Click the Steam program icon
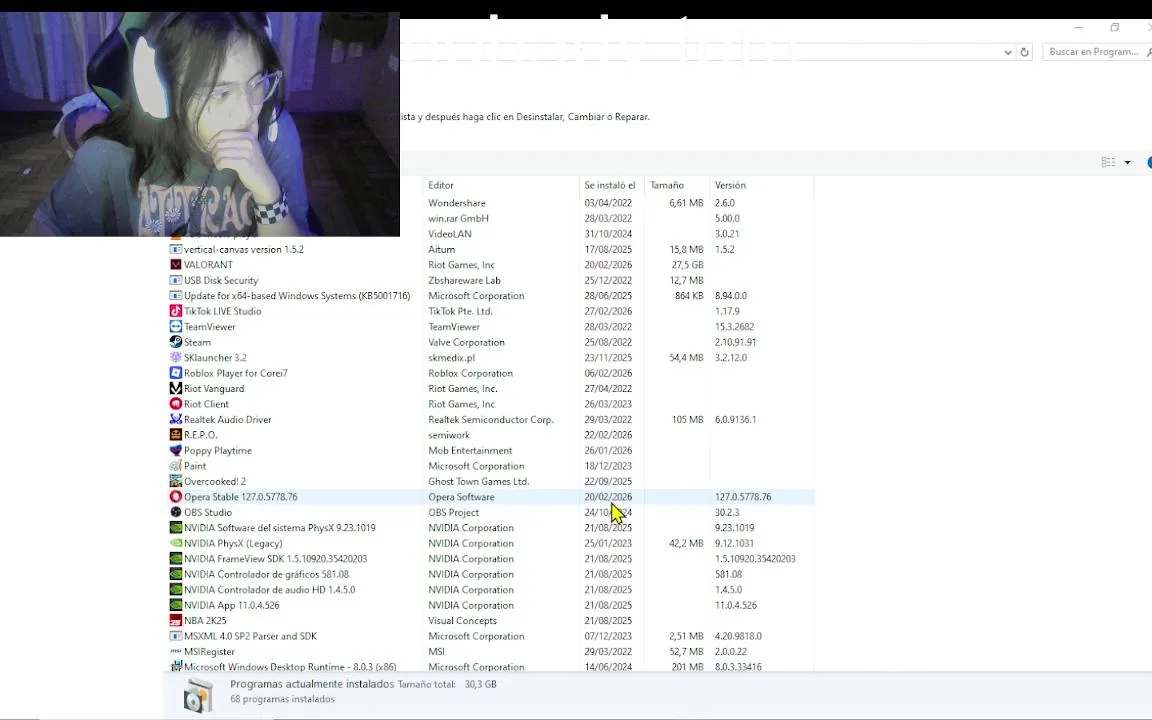This screenshot has width=1152, height=720. [176, 342]
